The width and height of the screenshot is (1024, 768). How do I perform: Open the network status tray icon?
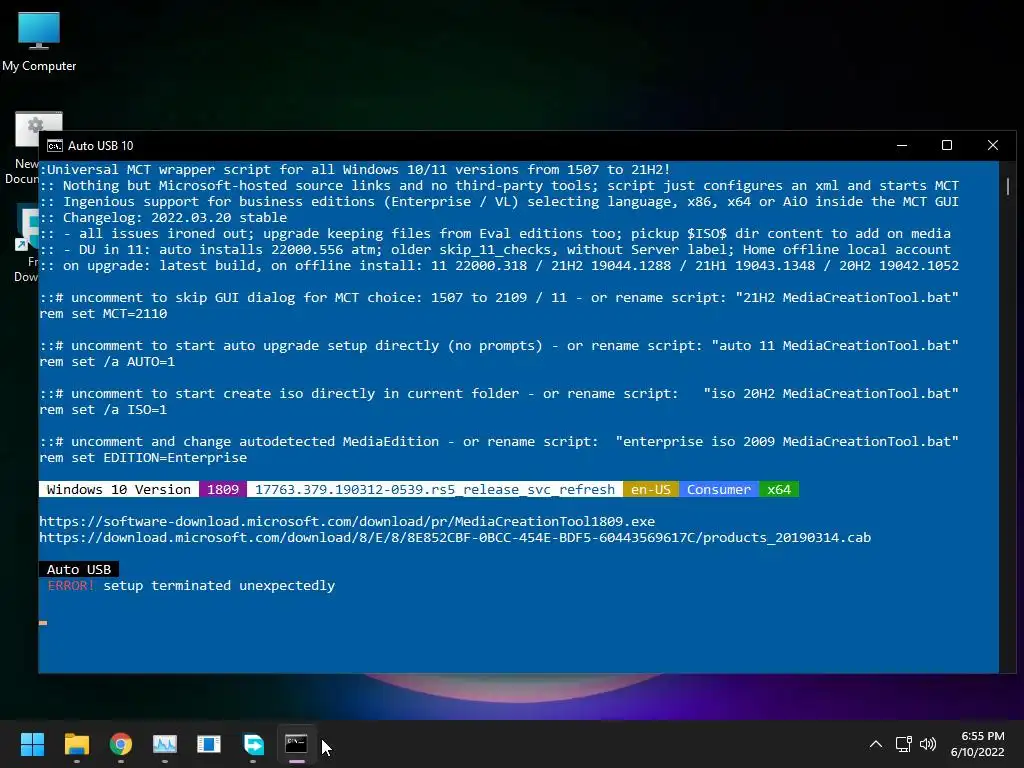tap(903, 744)
